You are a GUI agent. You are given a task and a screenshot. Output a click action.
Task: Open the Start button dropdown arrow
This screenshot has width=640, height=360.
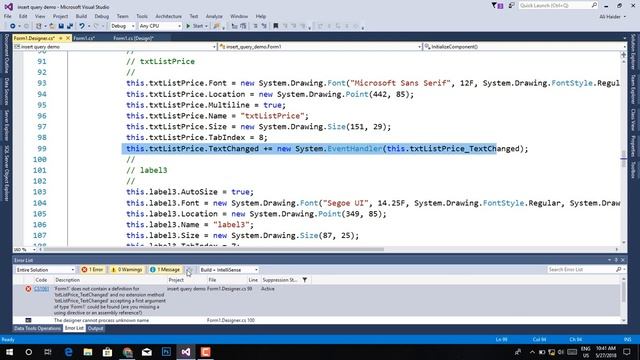coord(206,26)
